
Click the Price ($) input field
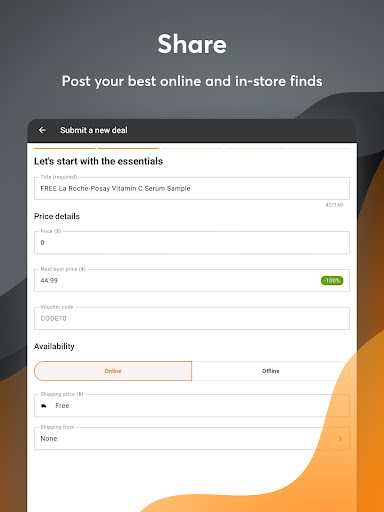pos(192,243)
